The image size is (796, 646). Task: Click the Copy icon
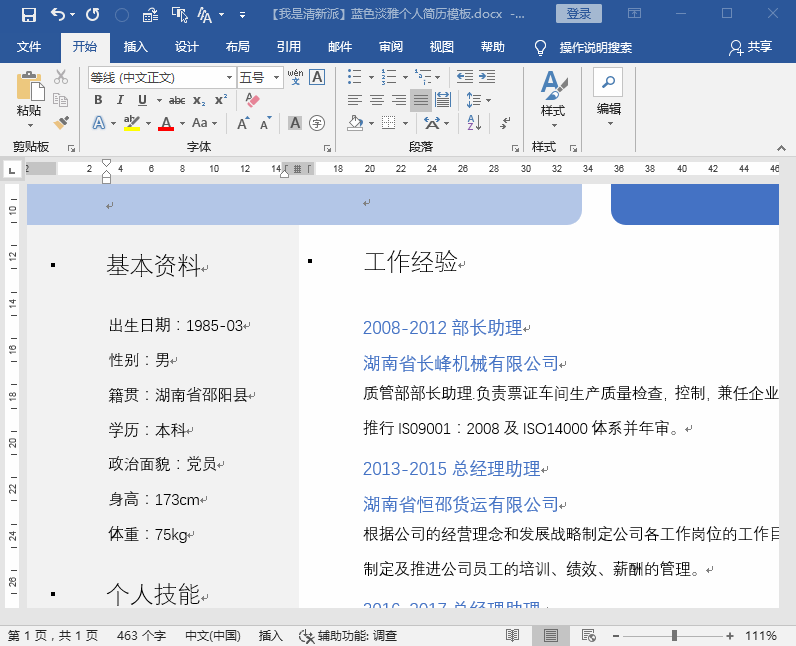(61, 100)
